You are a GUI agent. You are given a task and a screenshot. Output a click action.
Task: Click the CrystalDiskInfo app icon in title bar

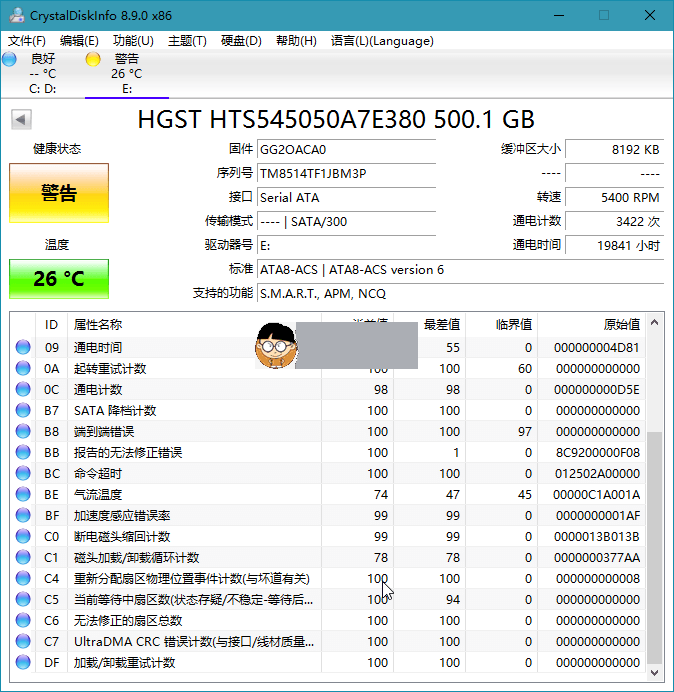tap(17, 15)
